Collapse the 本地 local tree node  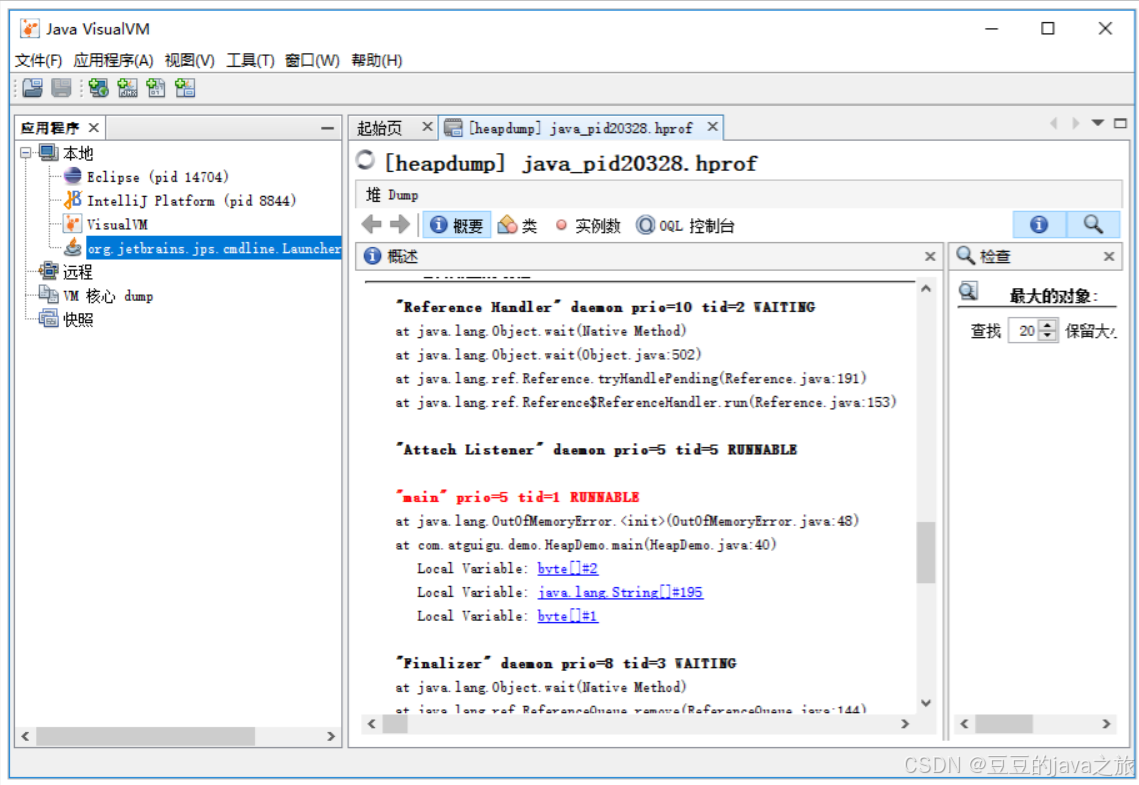coord(26,152)
